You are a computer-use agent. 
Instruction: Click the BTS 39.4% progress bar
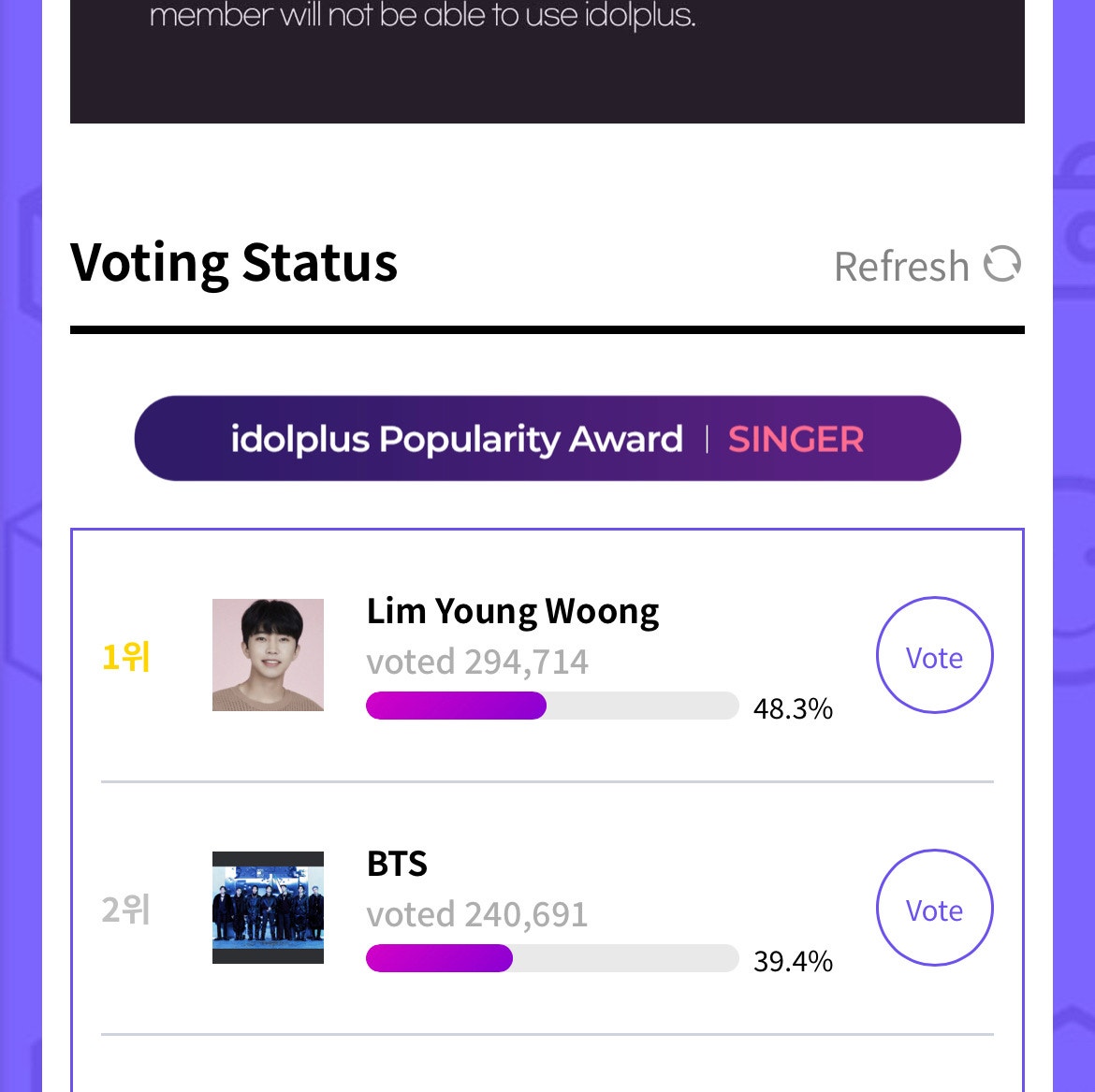tap(552, 958)
